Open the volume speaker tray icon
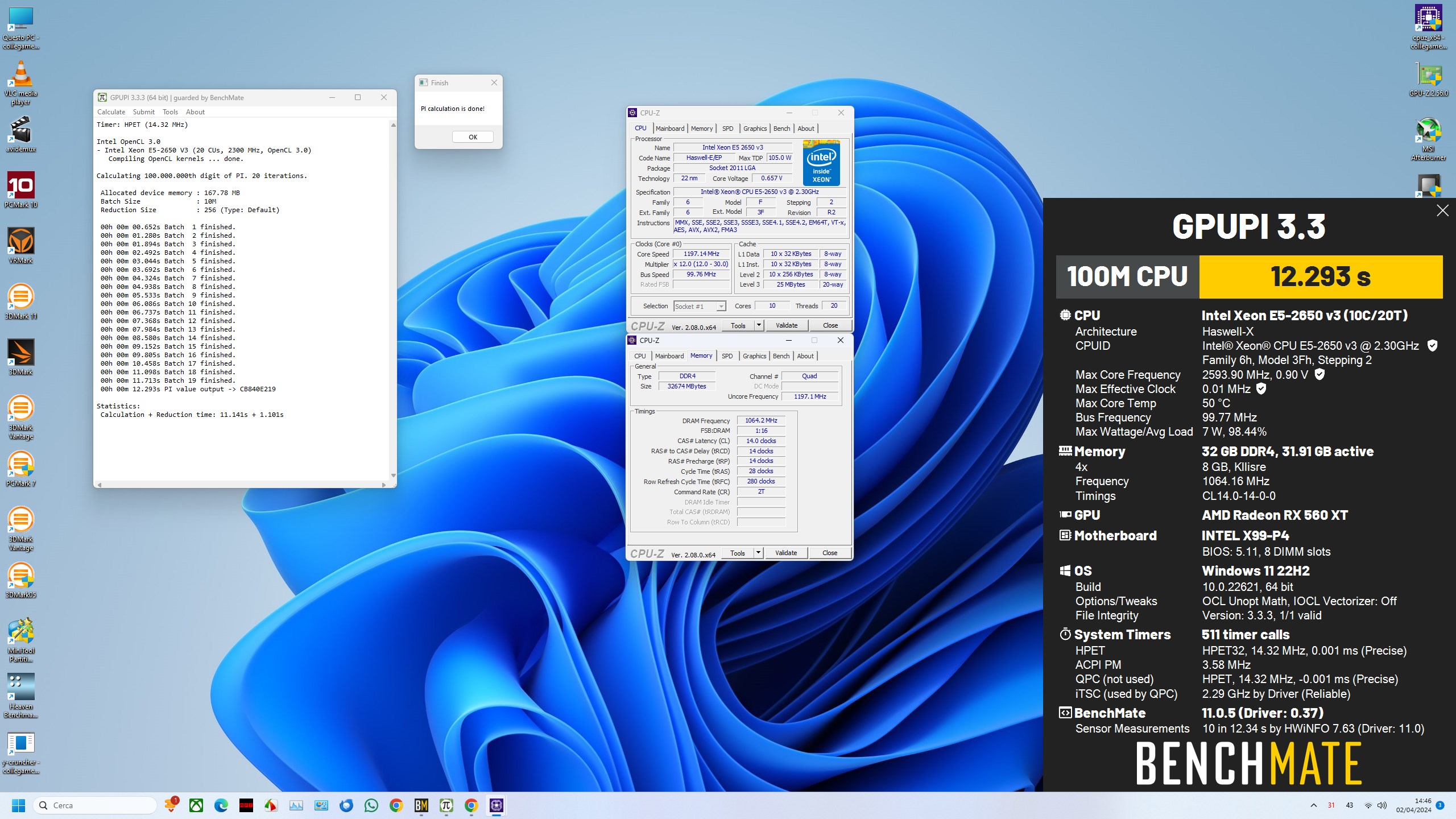Viewport: 1456px width, 819px height. pos(1382,805)
